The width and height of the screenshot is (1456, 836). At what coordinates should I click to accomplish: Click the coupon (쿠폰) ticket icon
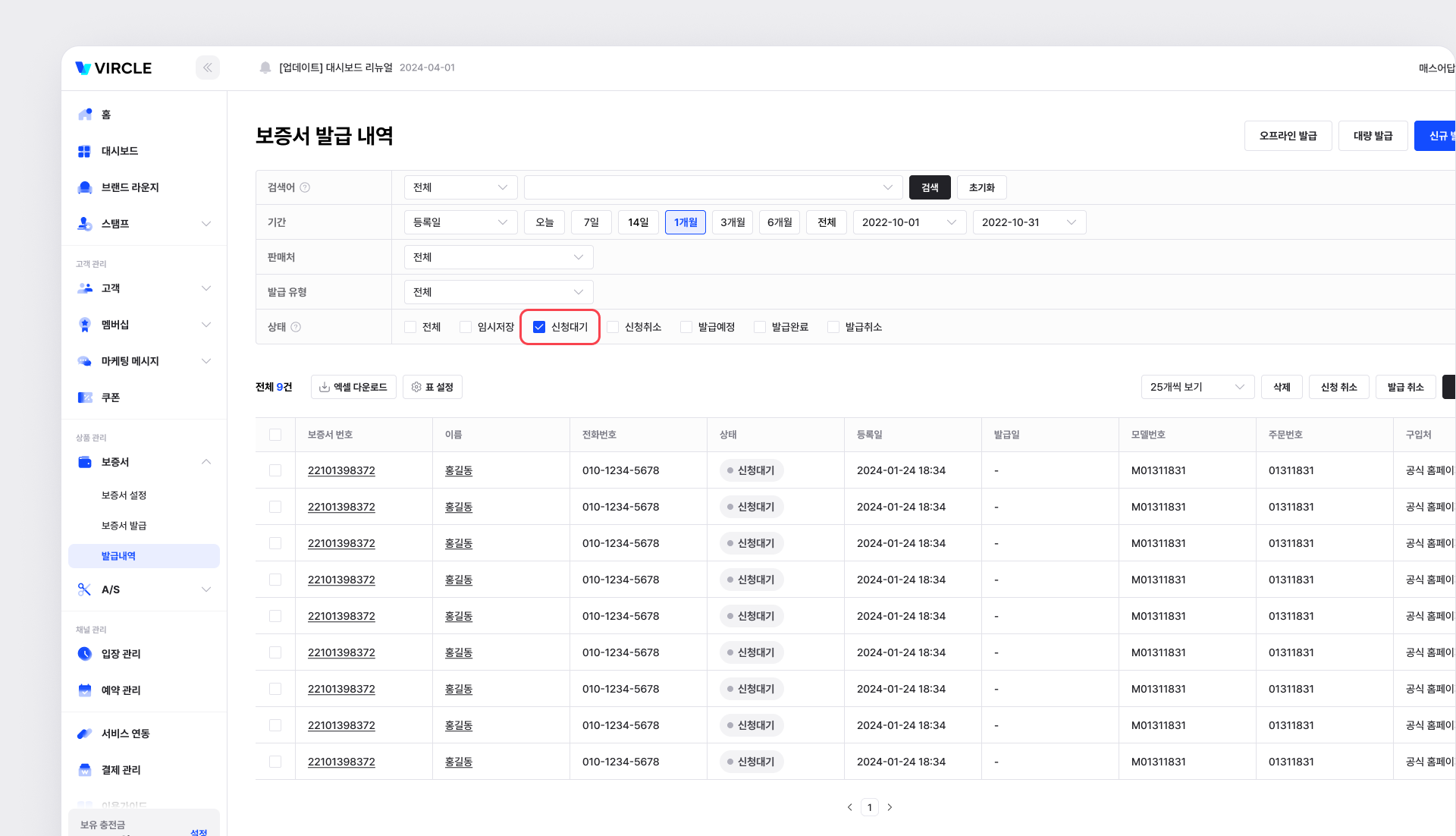tap(85, 398)
